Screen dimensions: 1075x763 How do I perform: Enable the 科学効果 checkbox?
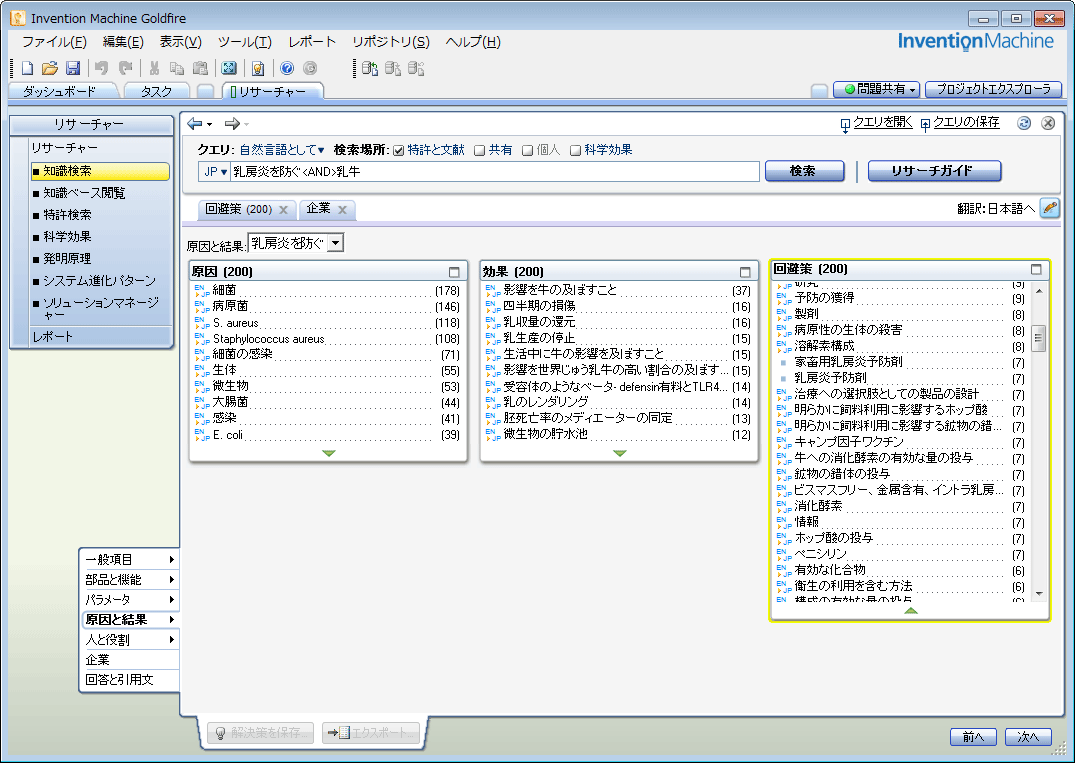[575, 151]
